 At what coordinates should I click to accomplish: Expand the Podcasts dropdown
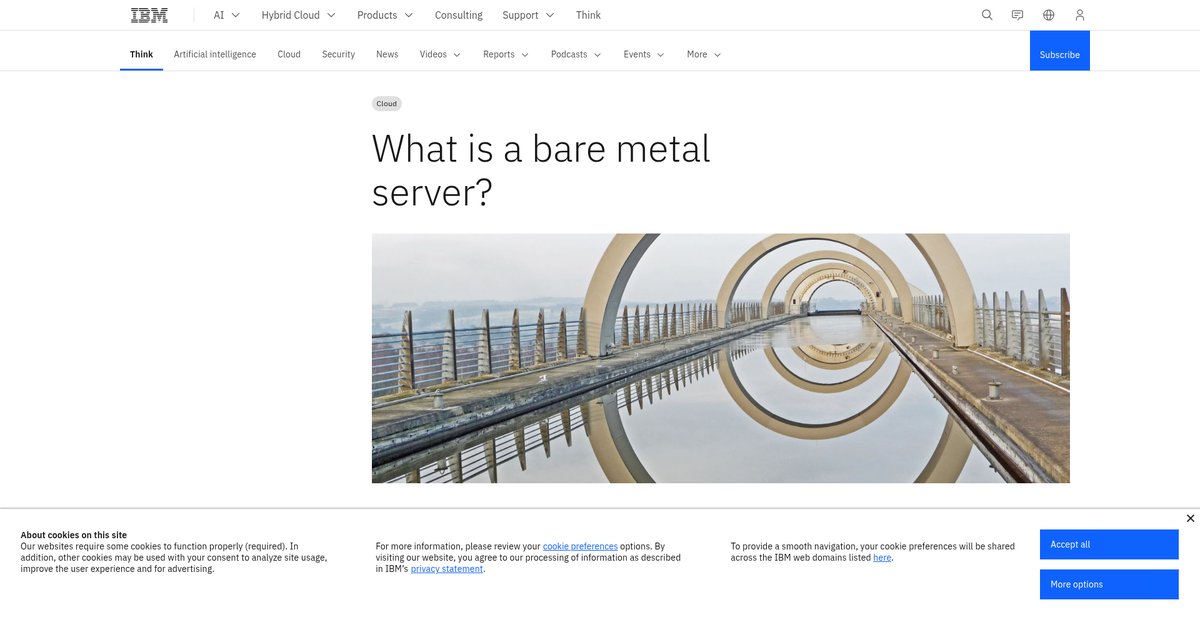click(x=576, y=54)
